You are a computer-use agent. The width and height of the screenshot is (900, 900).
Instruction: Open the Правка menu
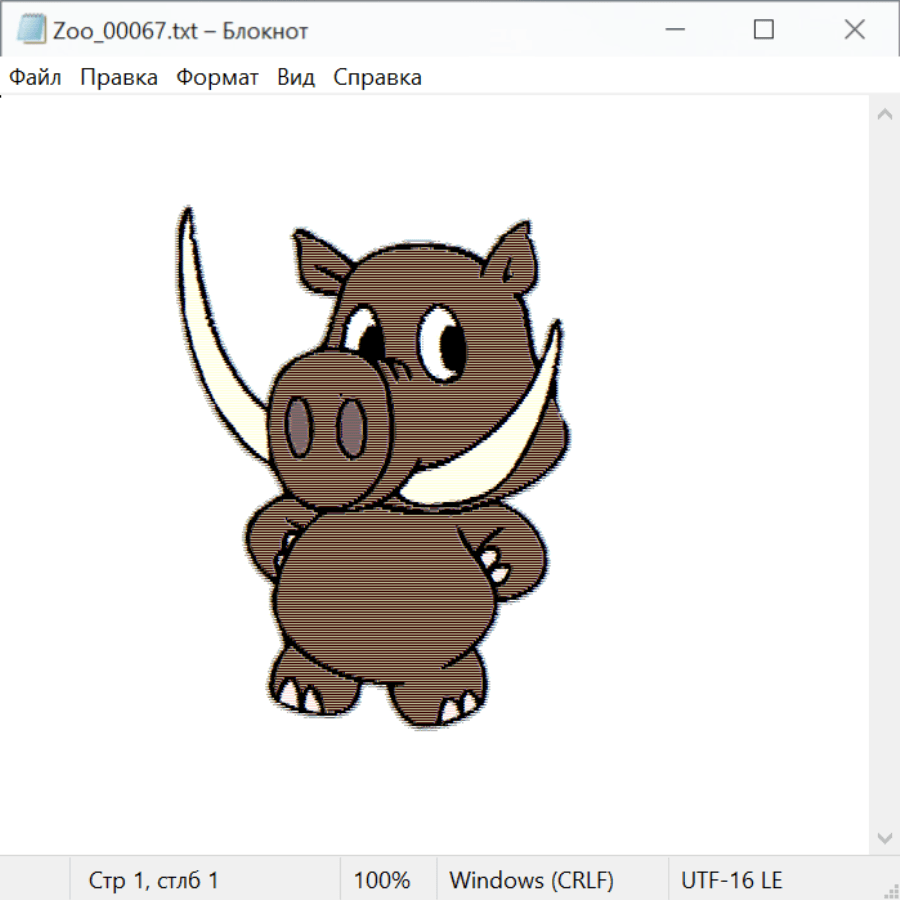click(x=118, y=77)
